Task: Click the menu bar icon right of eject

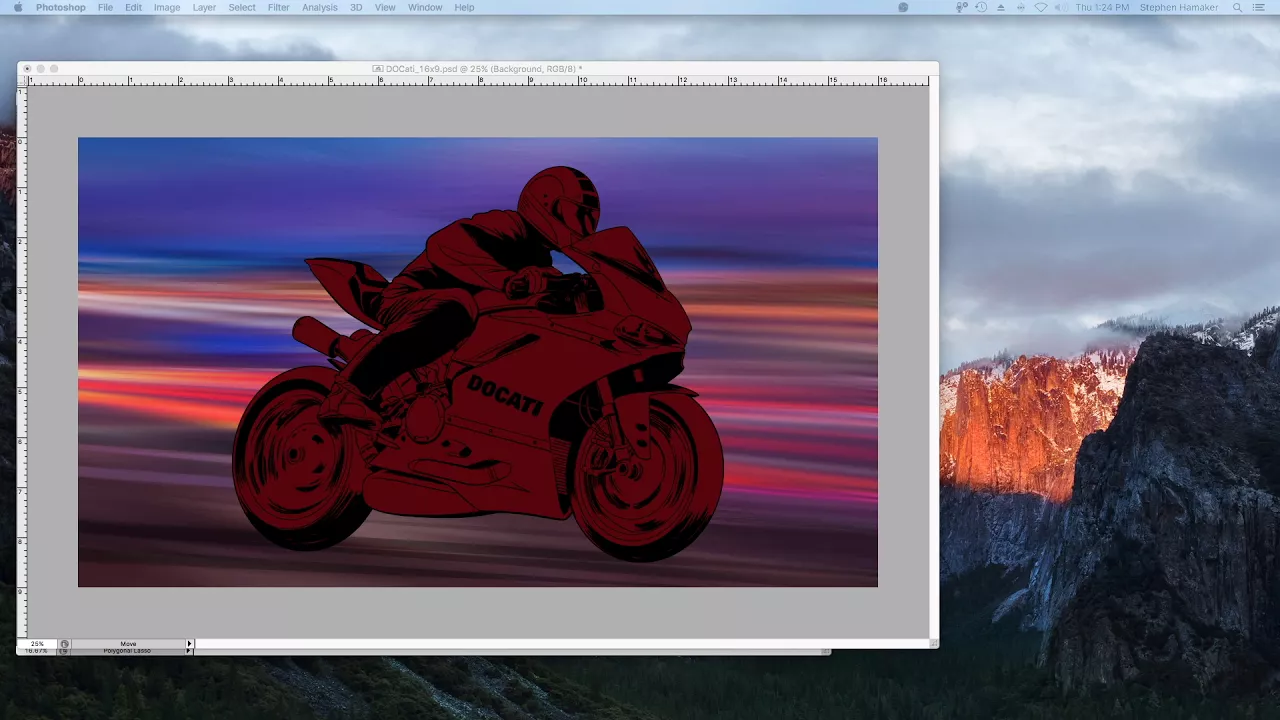Action: (1021, 7)
